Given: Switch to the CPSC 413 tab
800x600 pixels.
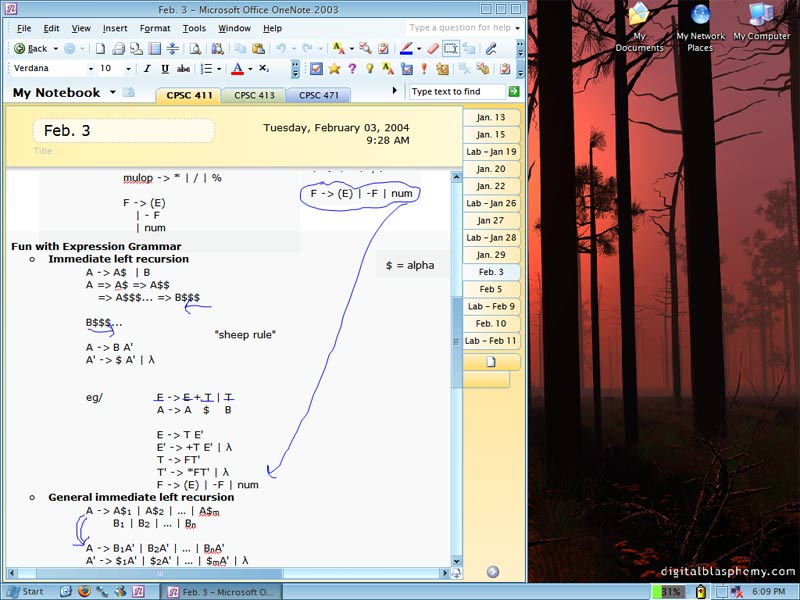Looking at the screenshot, I should coord(254,96).
